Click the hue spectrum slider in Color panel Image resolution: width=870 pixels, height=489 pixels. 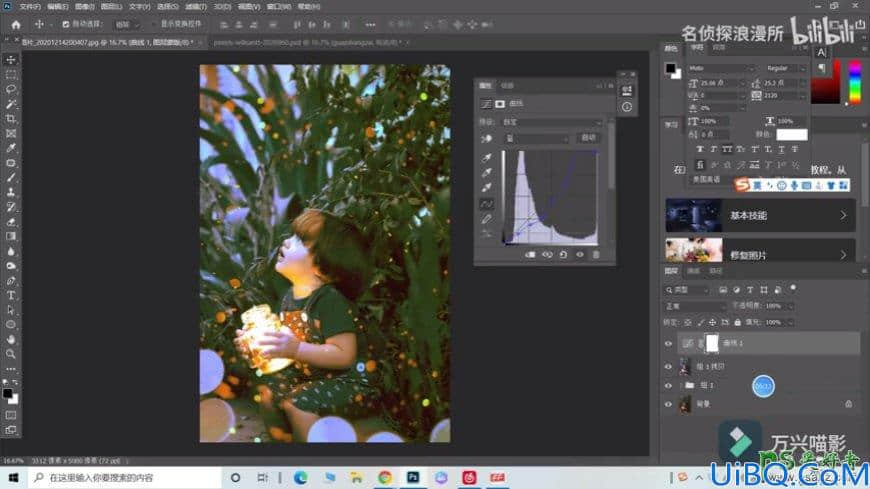(x=855, y=82)
